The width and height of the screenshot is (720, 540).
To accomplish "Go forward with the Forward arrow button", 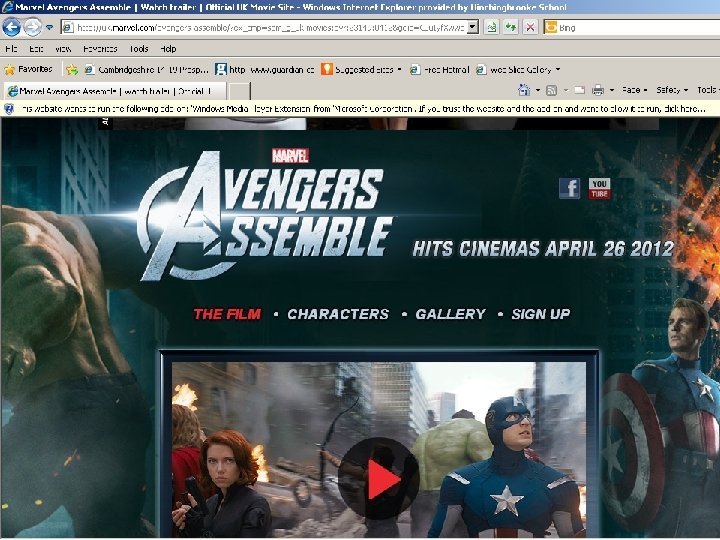I will [32, 28].
